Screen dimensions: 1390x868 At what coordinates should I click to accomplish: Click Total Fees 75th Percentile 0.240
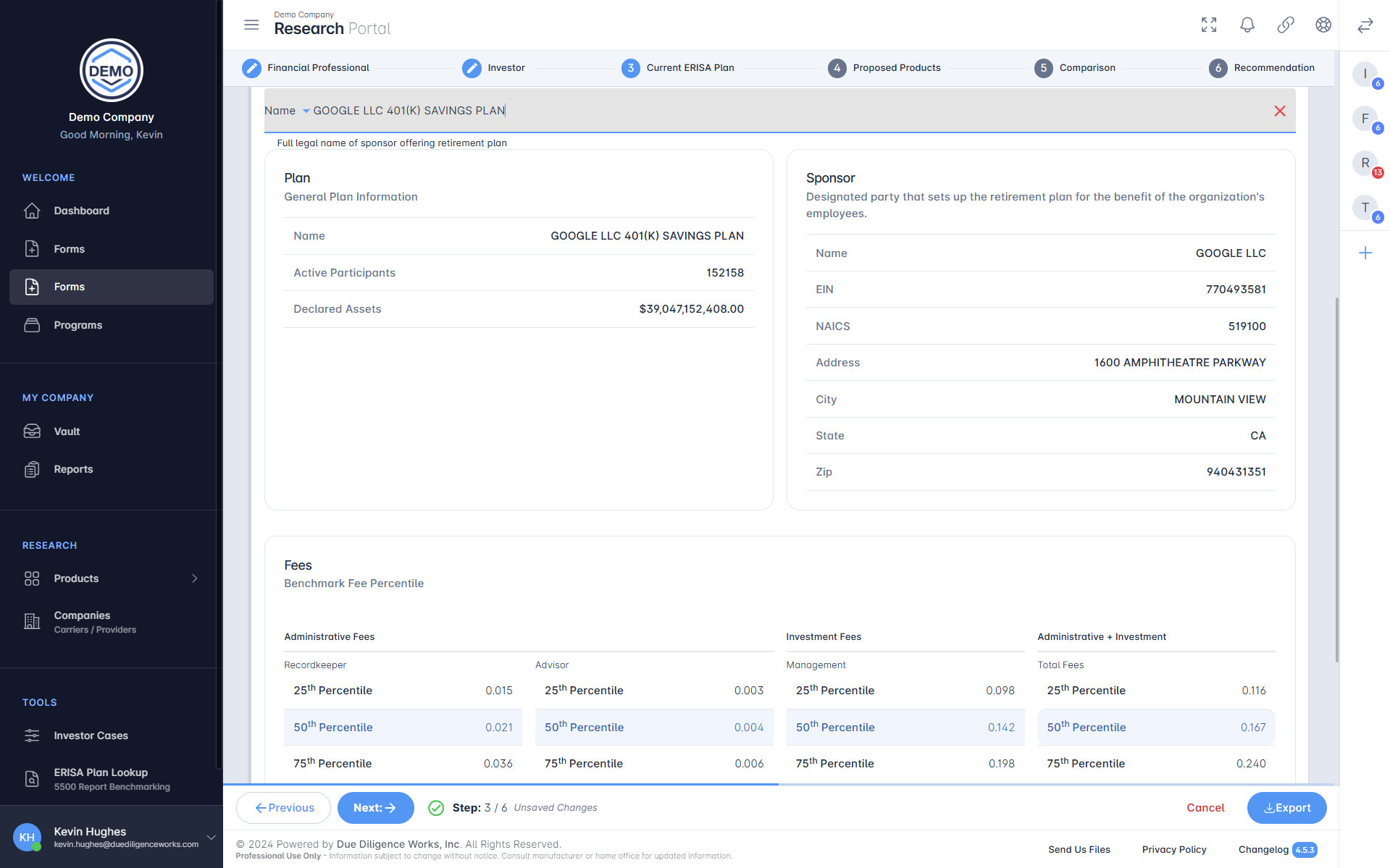(1251, 764)
